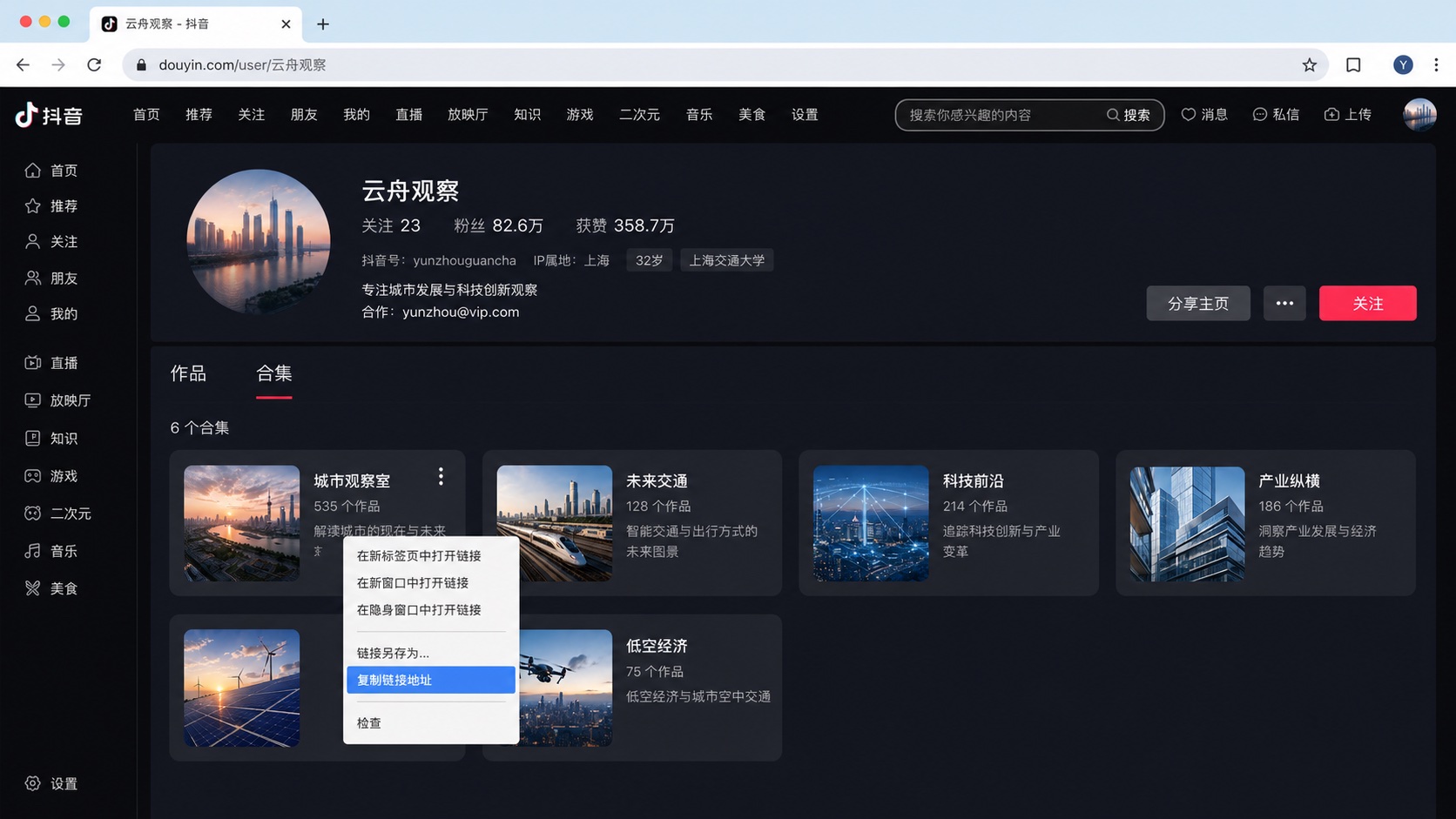The width and height of the screenshot is (1456, 819).
Task: Choose 在新窗口中打开链接 from context menu
Action: pyautogui.click(x=431, y=582)
